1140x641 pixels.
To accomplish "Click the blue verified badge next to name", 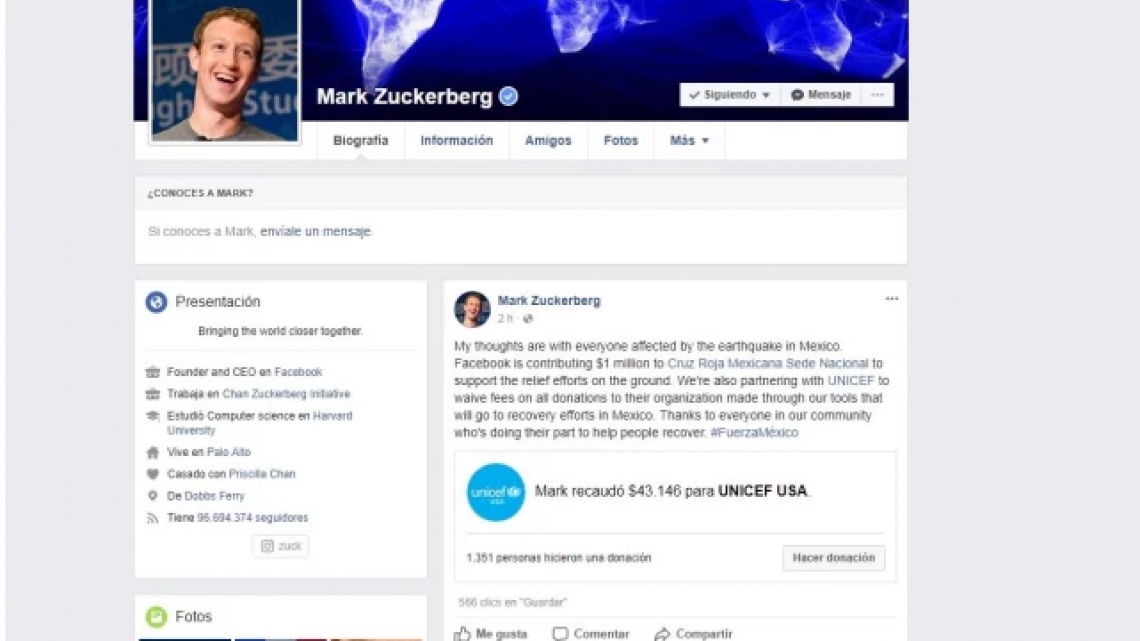I will 509,96.
